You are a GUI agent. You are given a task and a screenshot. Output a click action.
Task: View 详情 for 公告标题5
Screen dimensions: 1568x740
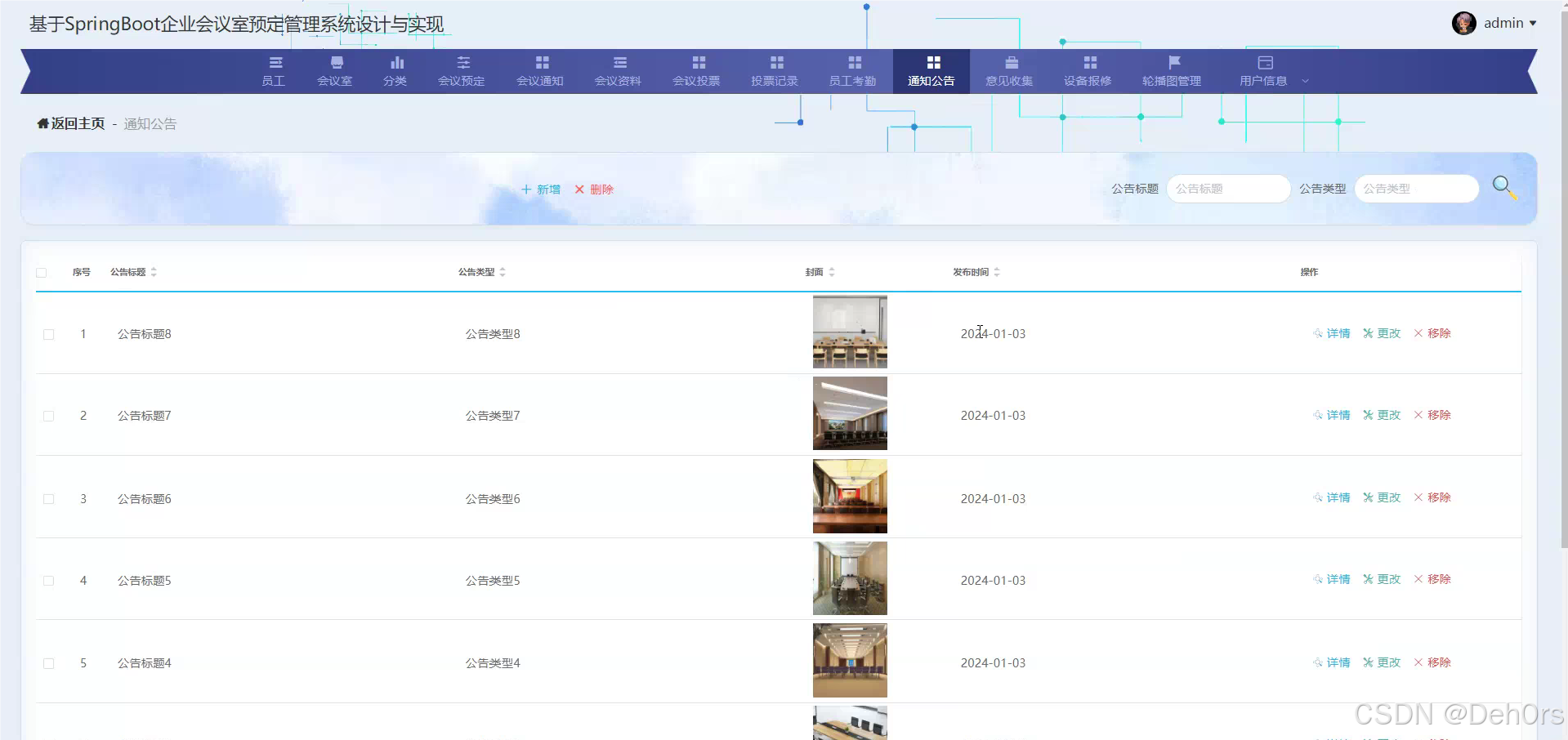[x=1332, y=579]
